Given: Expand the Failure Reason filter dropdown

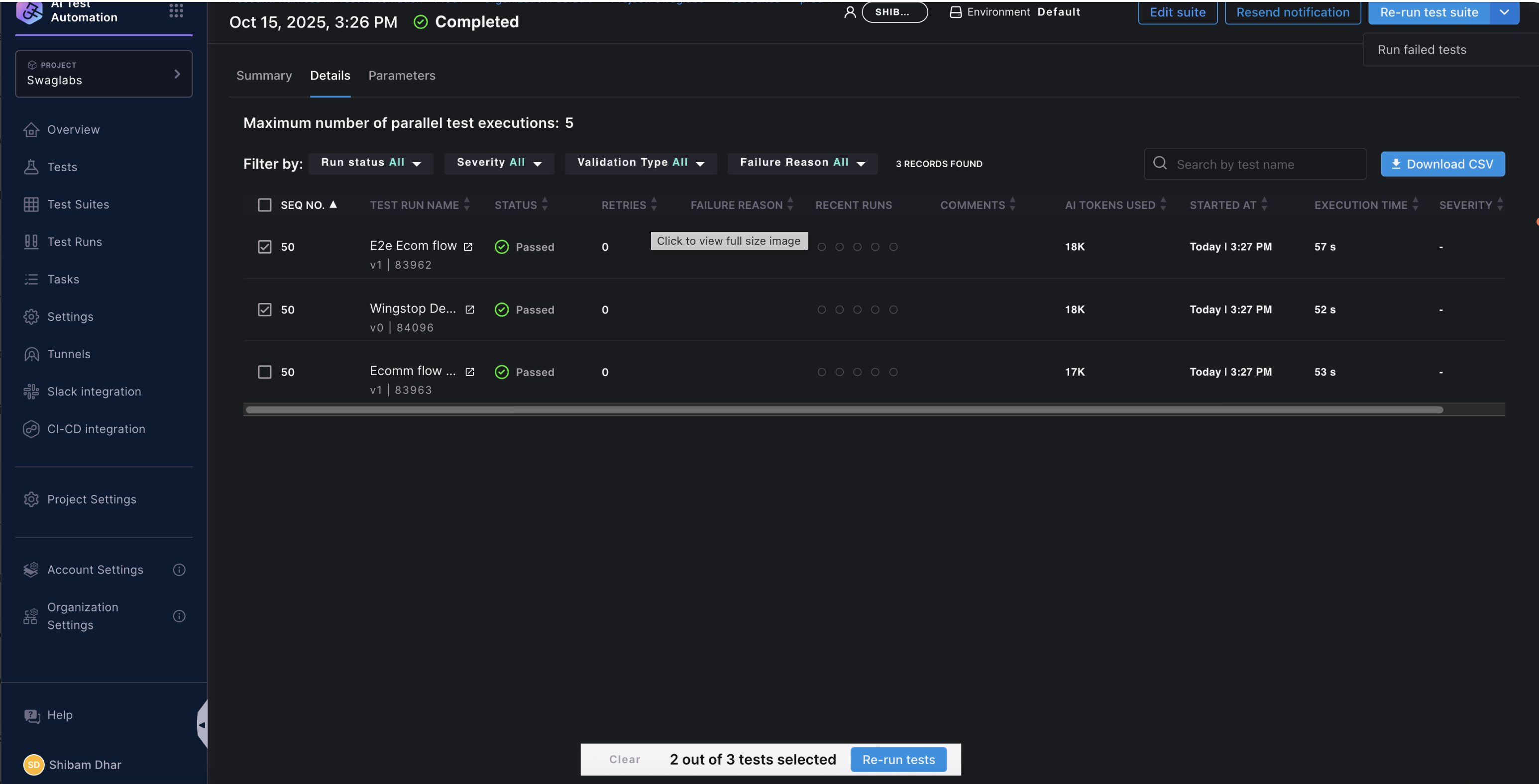Looking at the screenshot, I should tap(802, 162).
